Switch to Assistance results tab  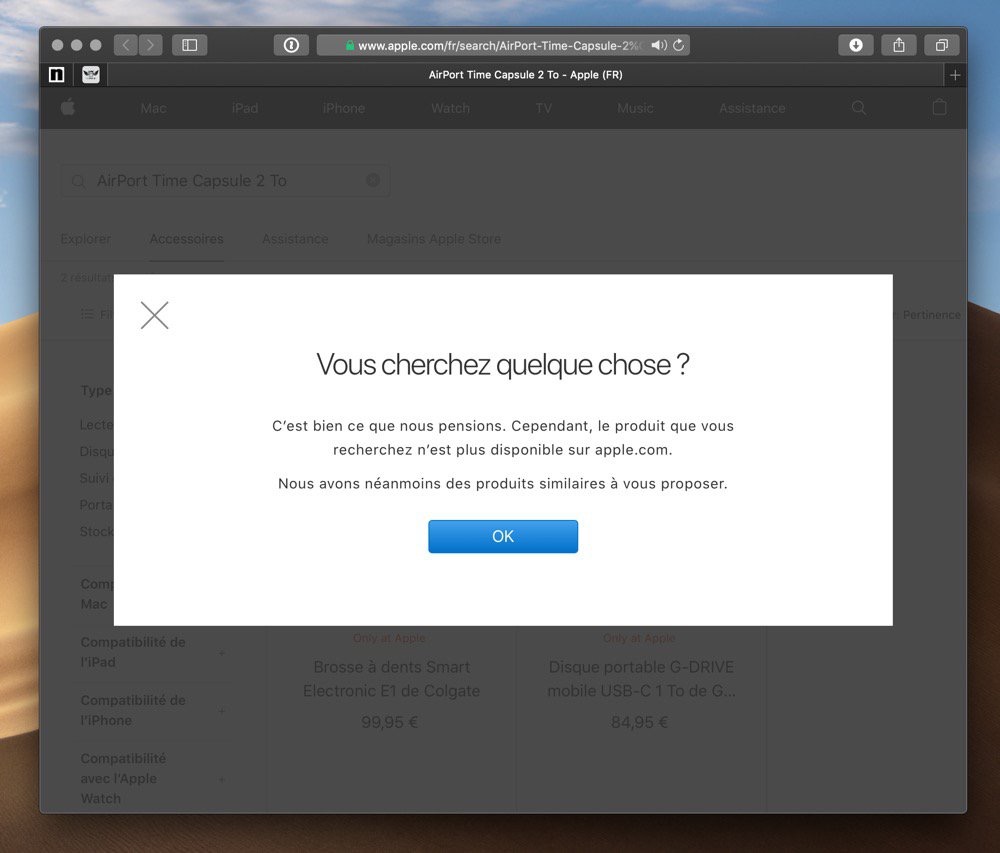[x=295, y=239]
